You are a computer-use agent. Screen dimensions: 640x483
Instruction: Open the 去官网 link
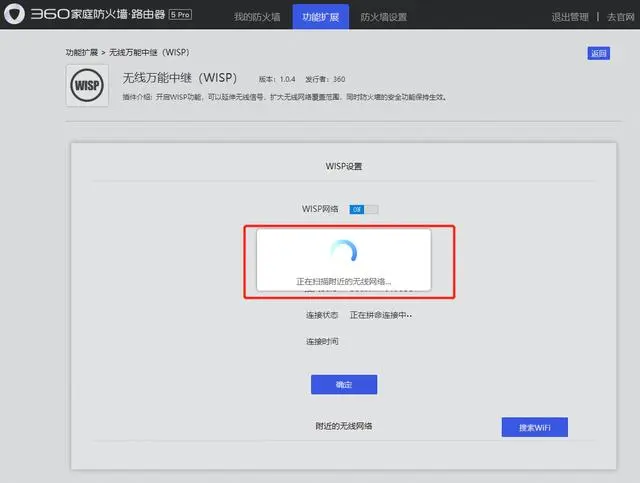pos(620,17)
